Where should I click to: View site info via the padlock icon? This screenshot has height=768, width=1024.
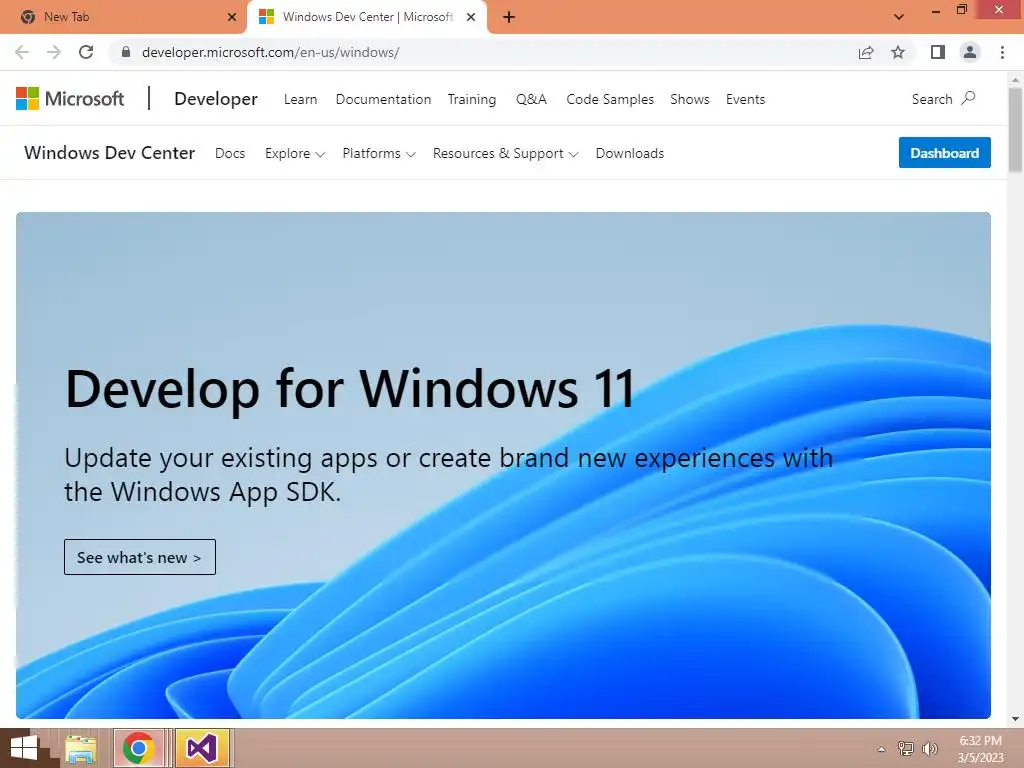point(126,52)
